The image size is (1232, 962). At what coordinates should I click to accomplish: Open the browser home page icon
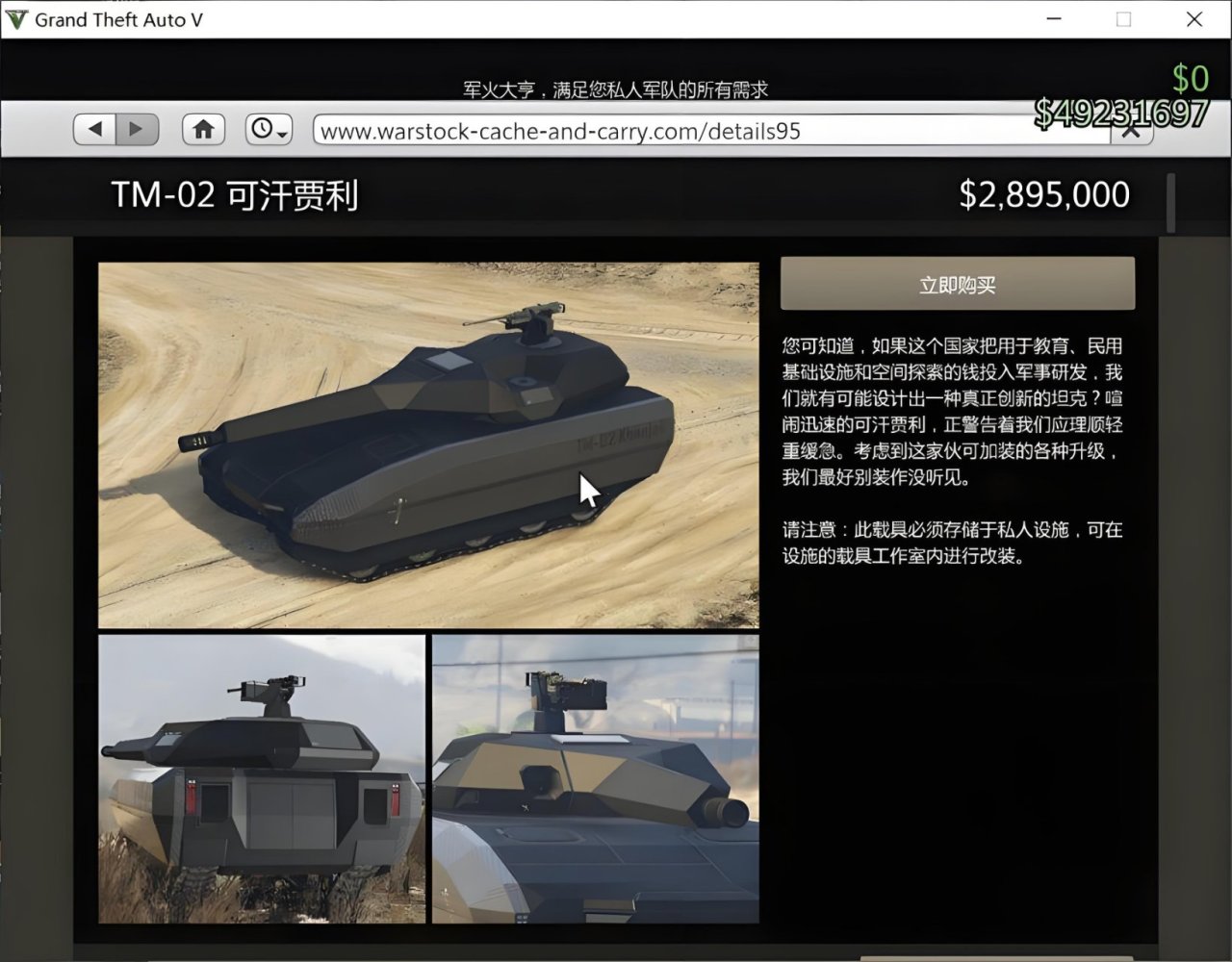203,129
